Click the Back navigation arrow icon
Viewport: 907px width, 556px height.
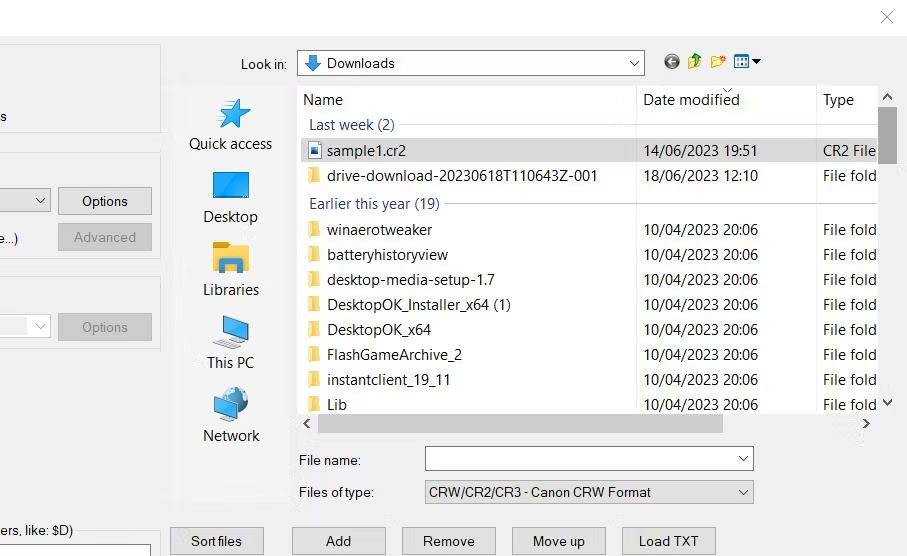click(672, 62)
